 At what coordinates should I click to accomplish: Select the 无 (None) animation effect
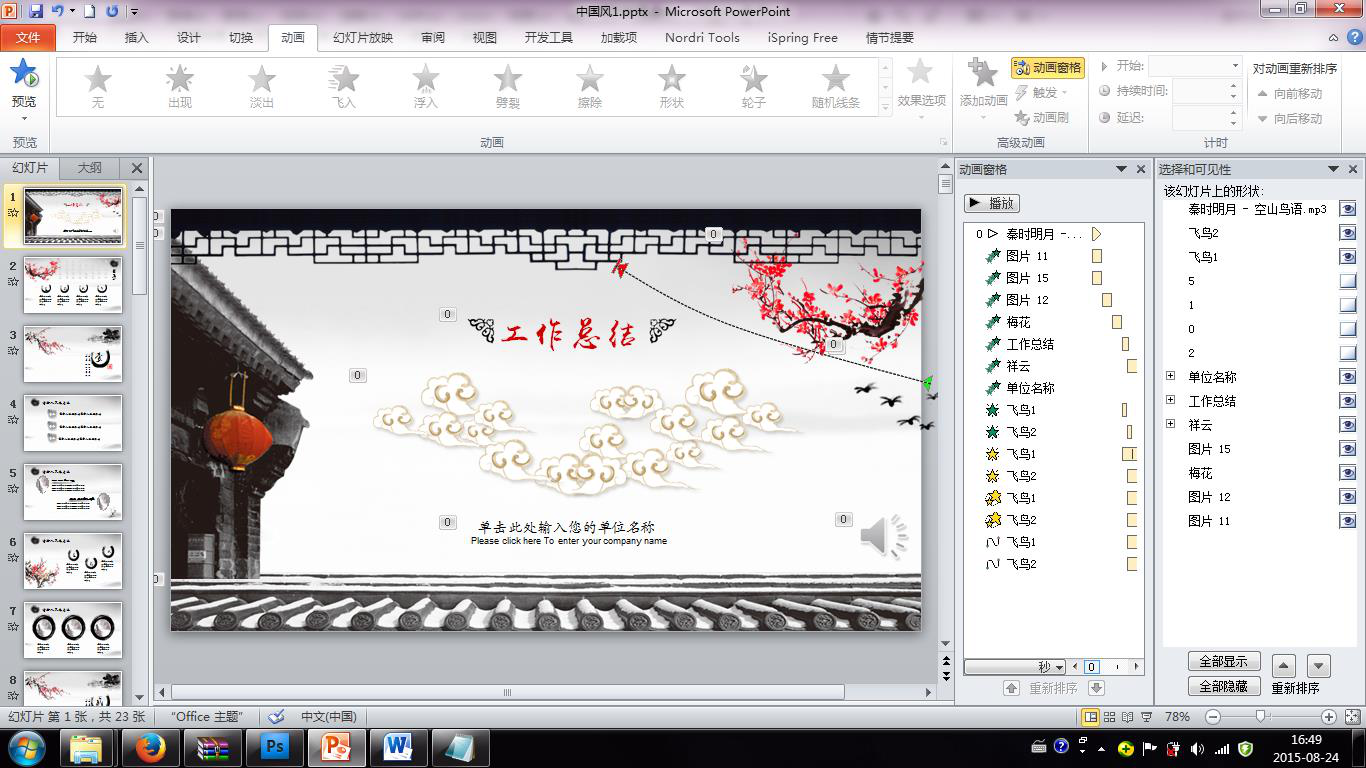click(x=98, y=87)
